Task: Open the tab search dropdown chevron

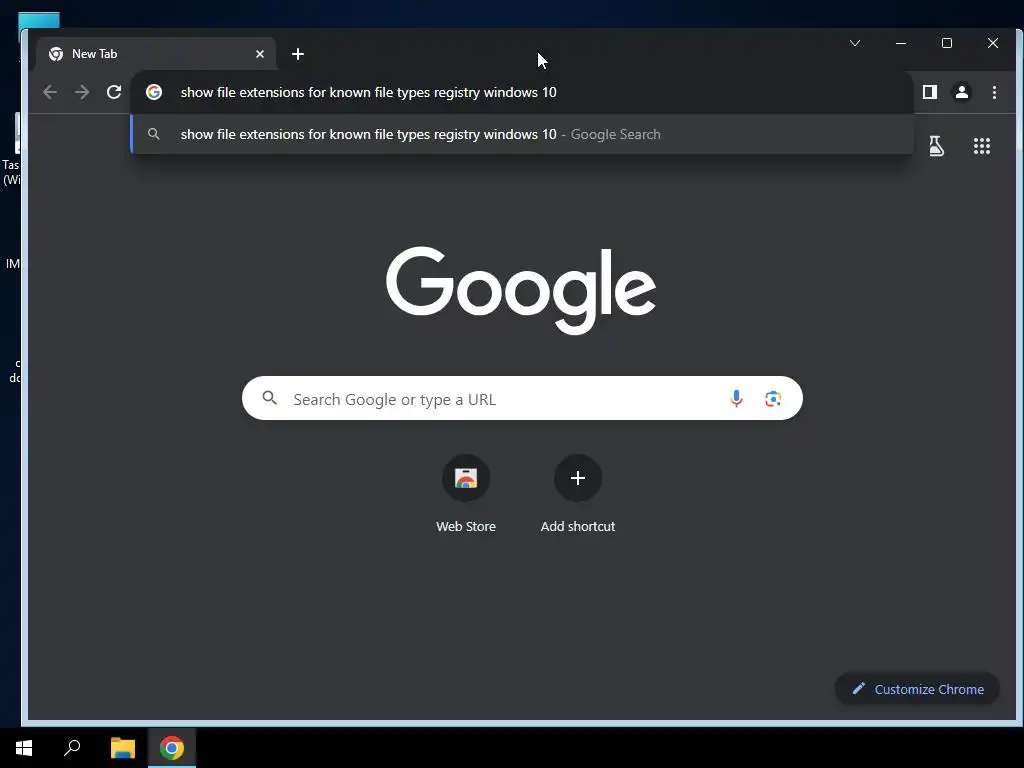Action: (855, 43)
